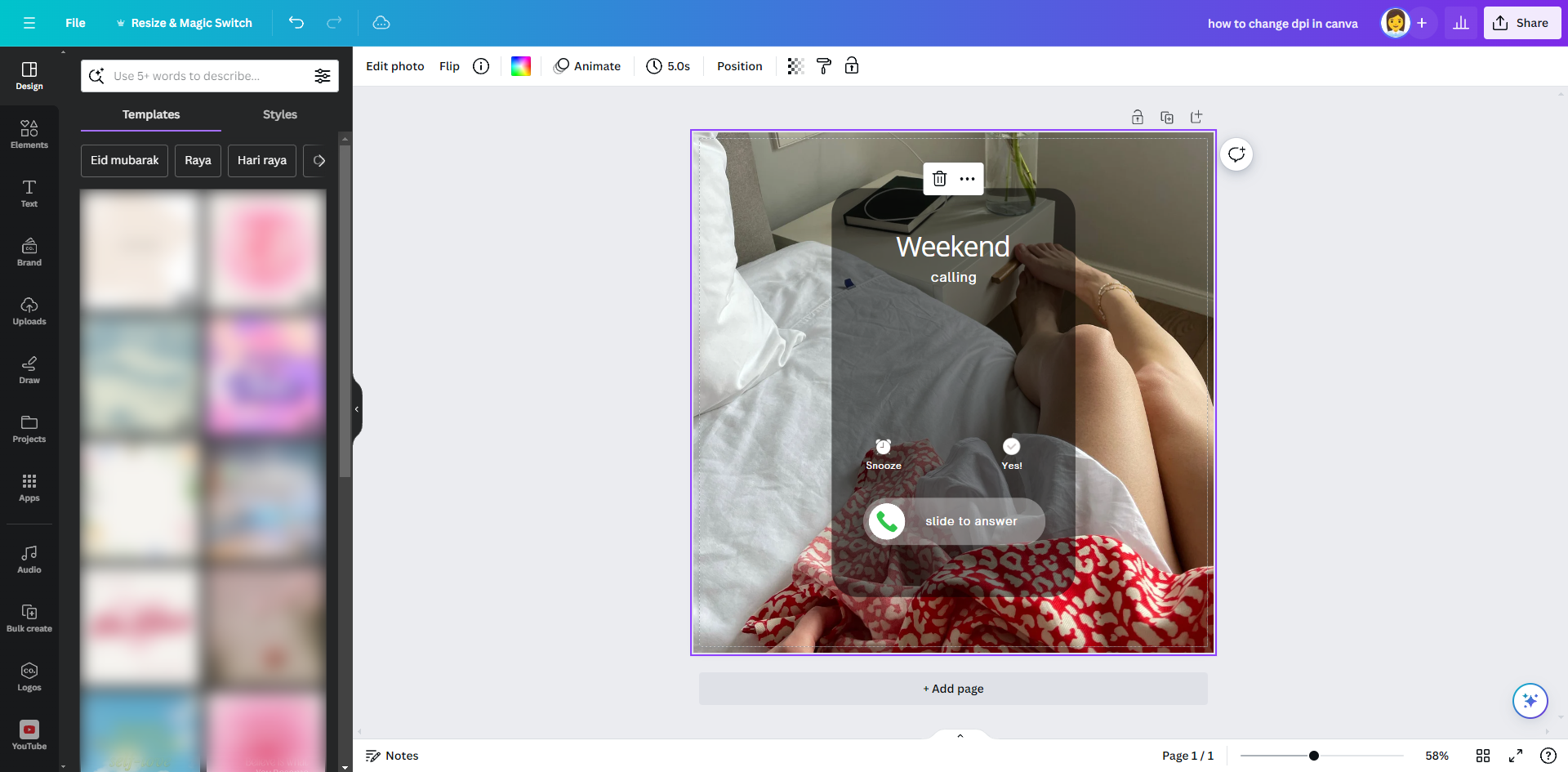Screen dimensions: 1568x772
Task: Open Canva magic assistant button
Action: (1530, 701)
